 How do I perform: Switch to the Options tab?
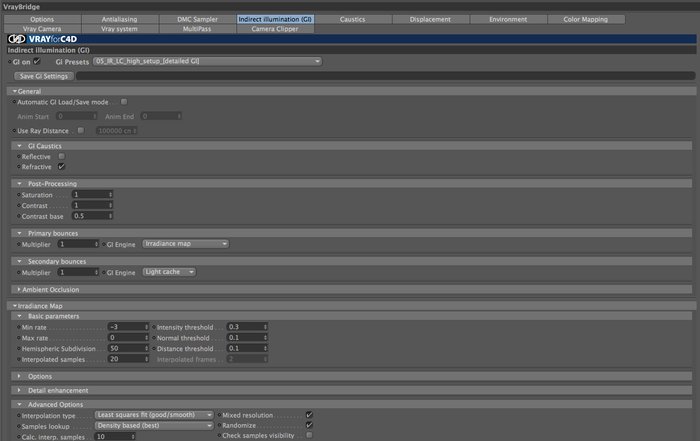[x=42, y=19]
